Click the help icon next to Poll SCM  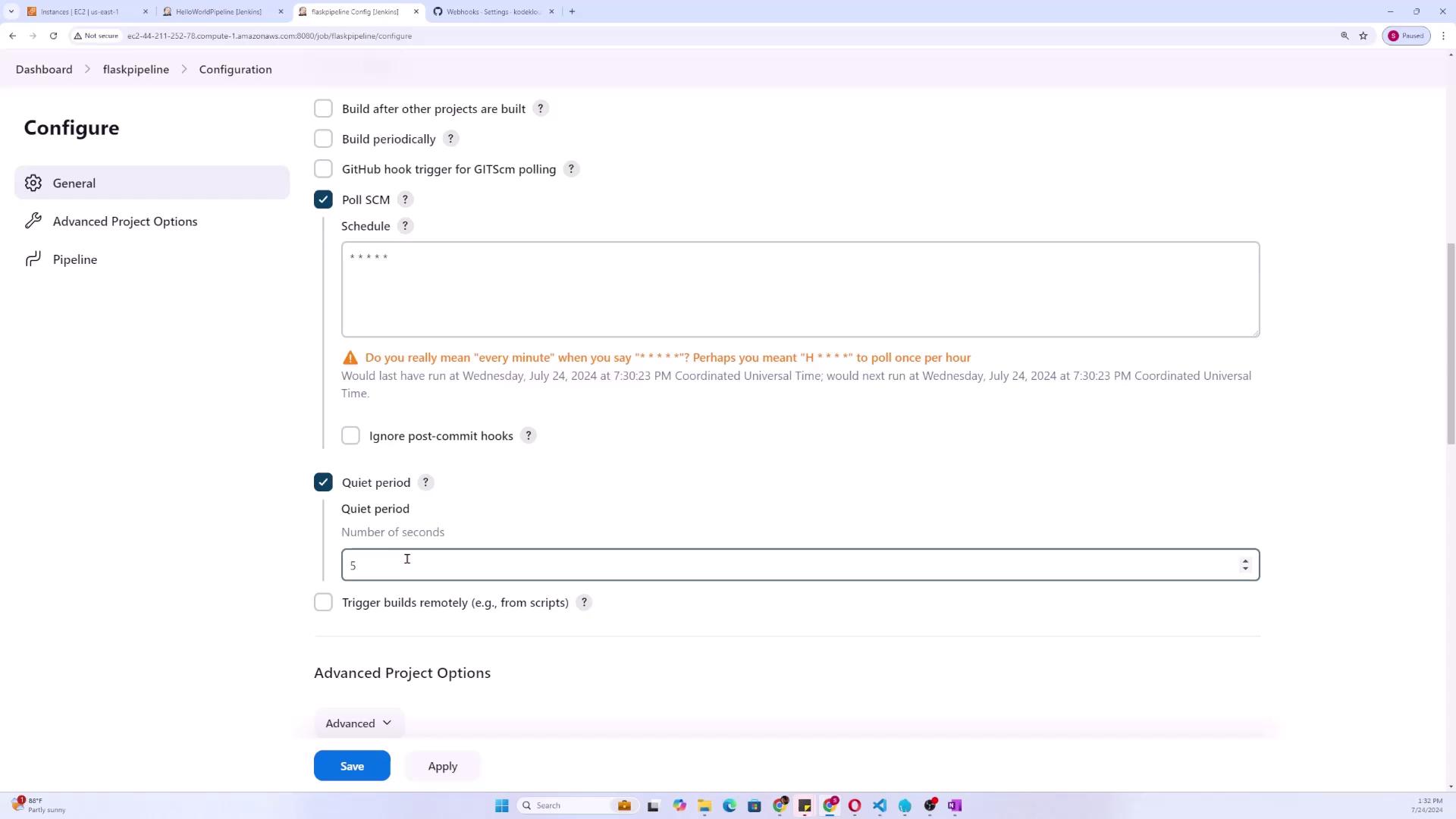click(405, 199)
